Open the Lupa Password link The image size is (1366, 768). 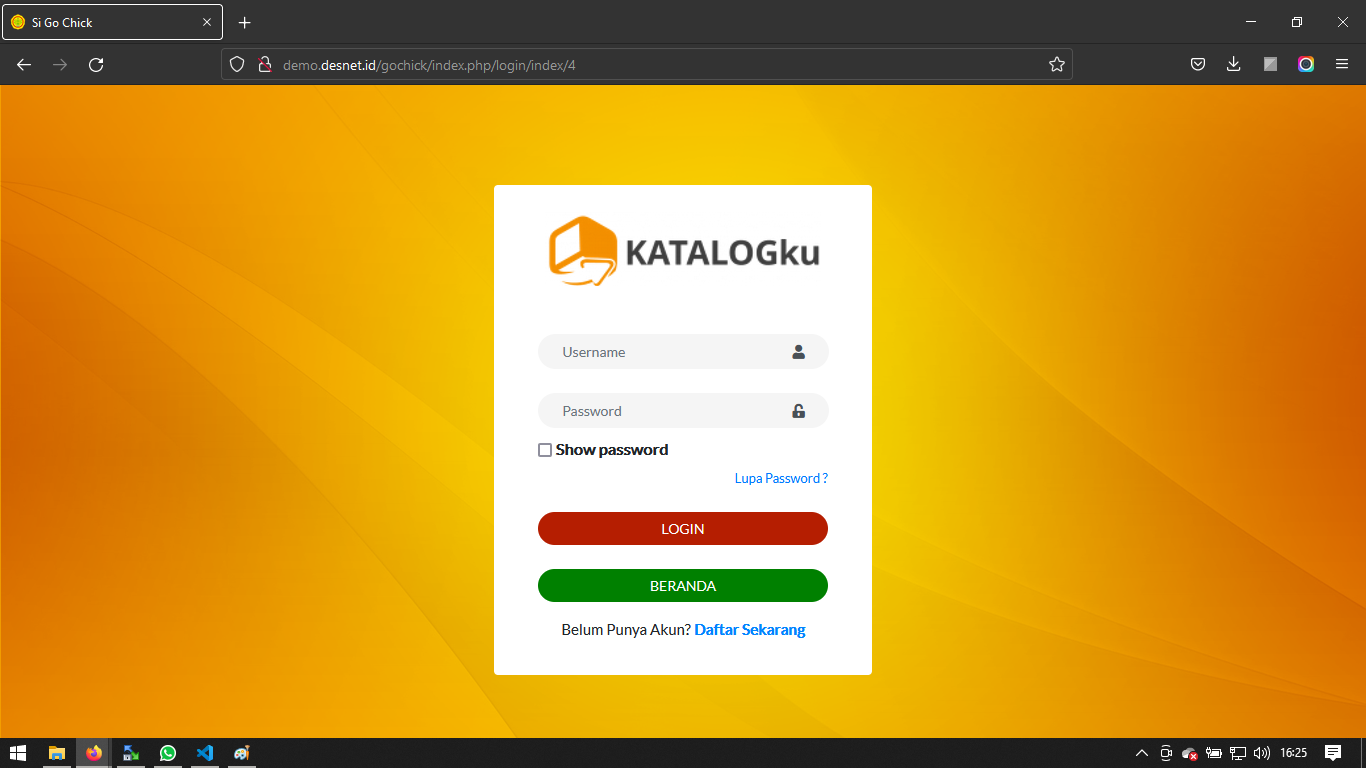[x=780, y=479]
